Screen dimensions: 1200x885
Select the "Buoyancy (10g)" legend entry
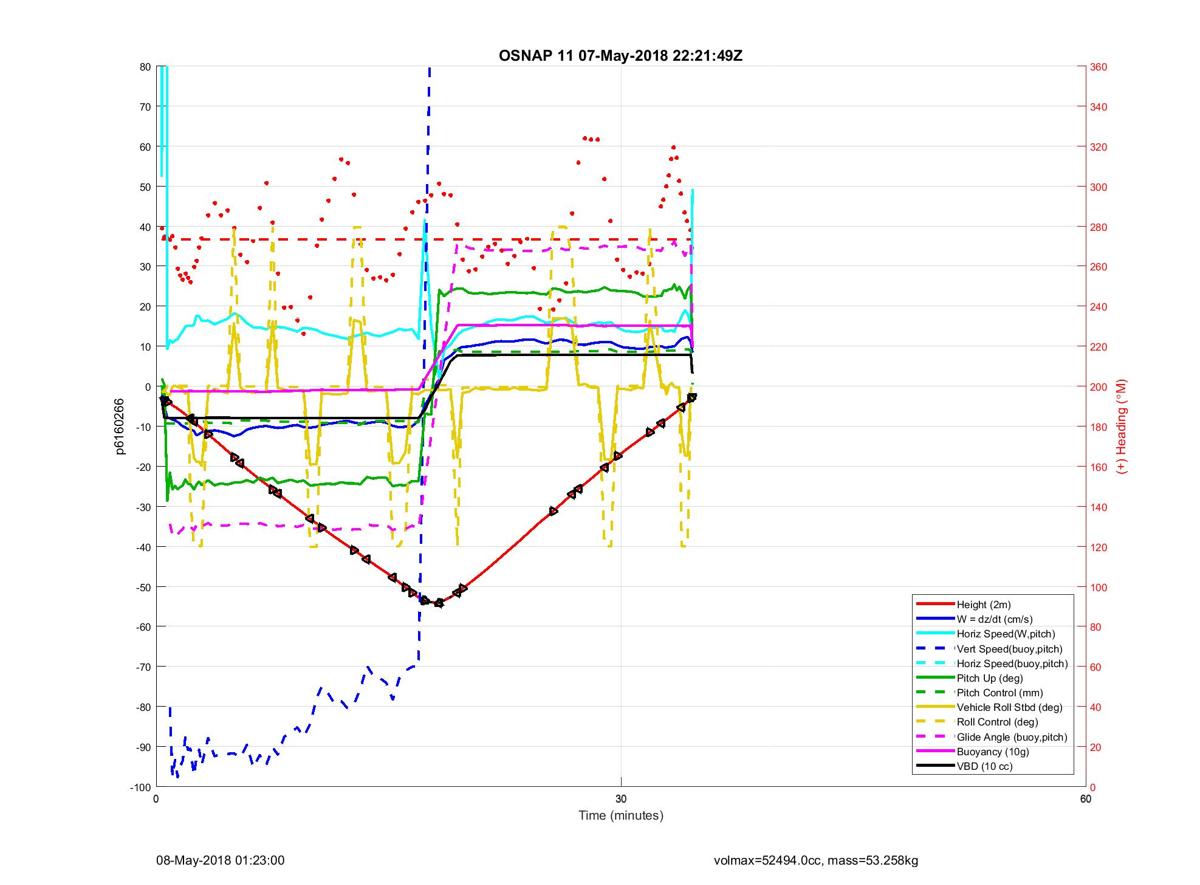click(993, 751)
